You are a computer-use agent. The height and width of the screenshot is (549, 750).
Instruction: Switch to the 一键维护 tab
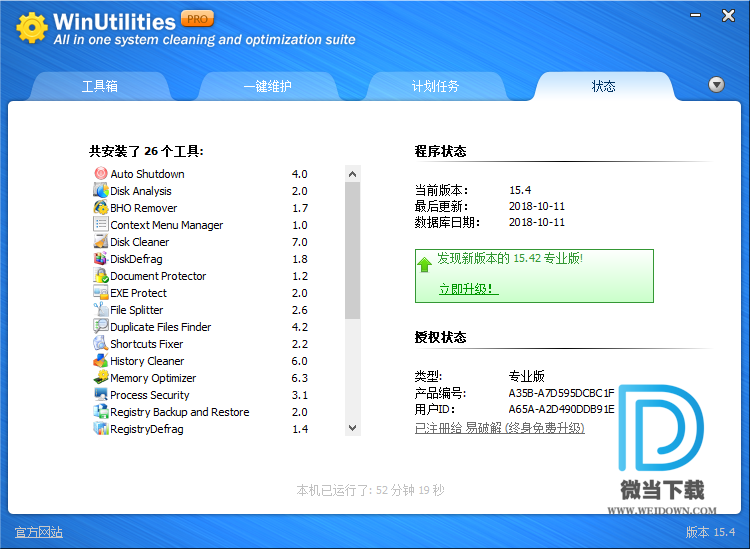pos(267,86)
